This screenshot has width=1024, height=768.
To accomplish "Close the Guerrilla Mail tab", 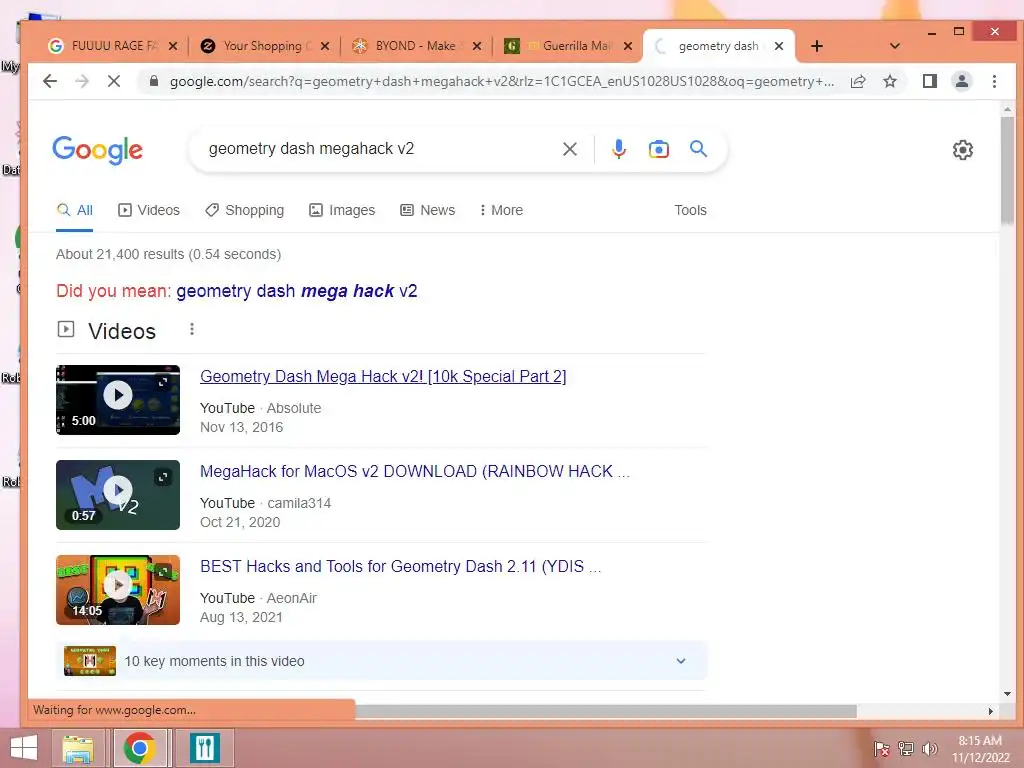I will coord(628,46).
